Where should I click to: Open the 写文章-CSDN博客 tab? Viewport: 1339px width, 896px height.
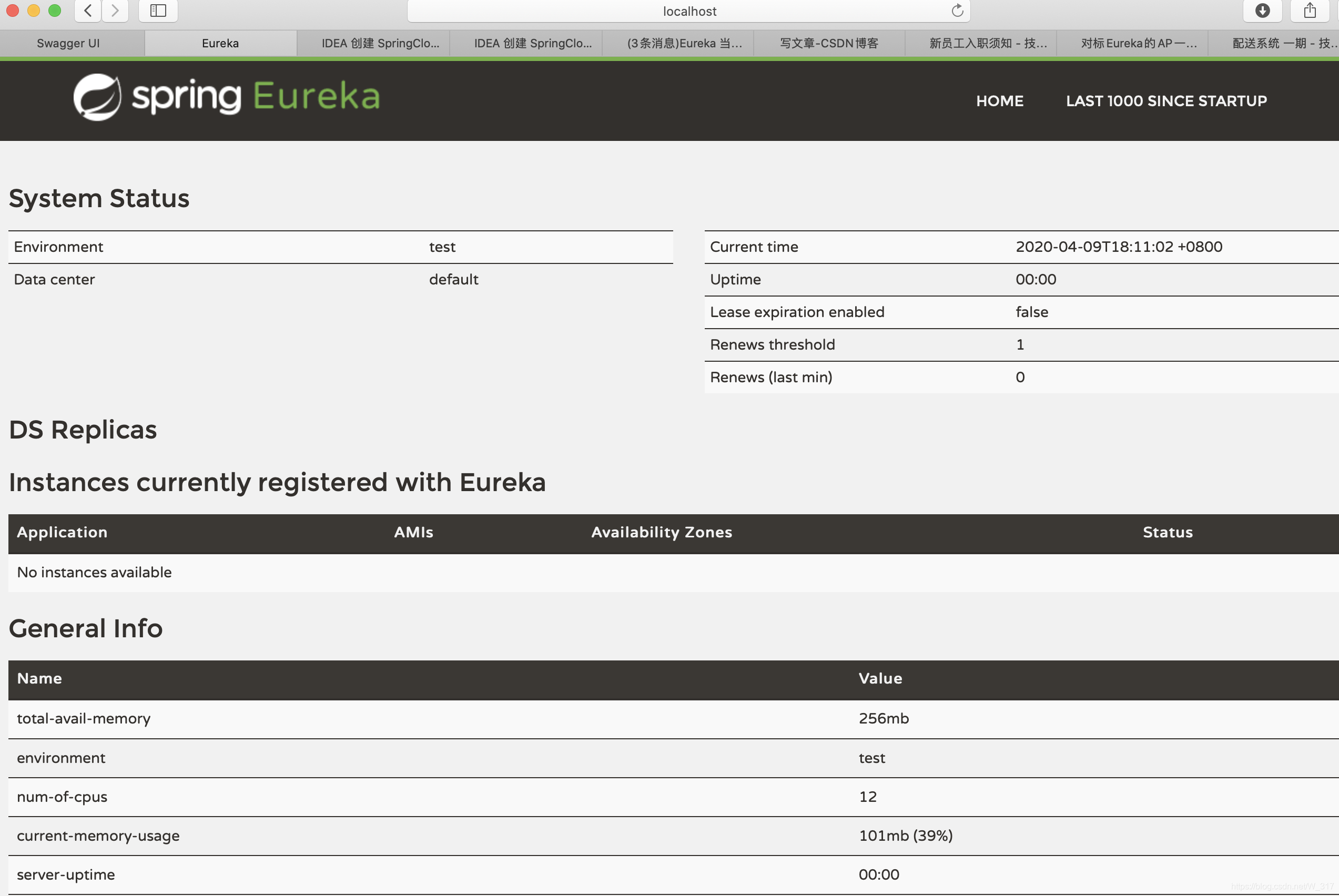829,44
